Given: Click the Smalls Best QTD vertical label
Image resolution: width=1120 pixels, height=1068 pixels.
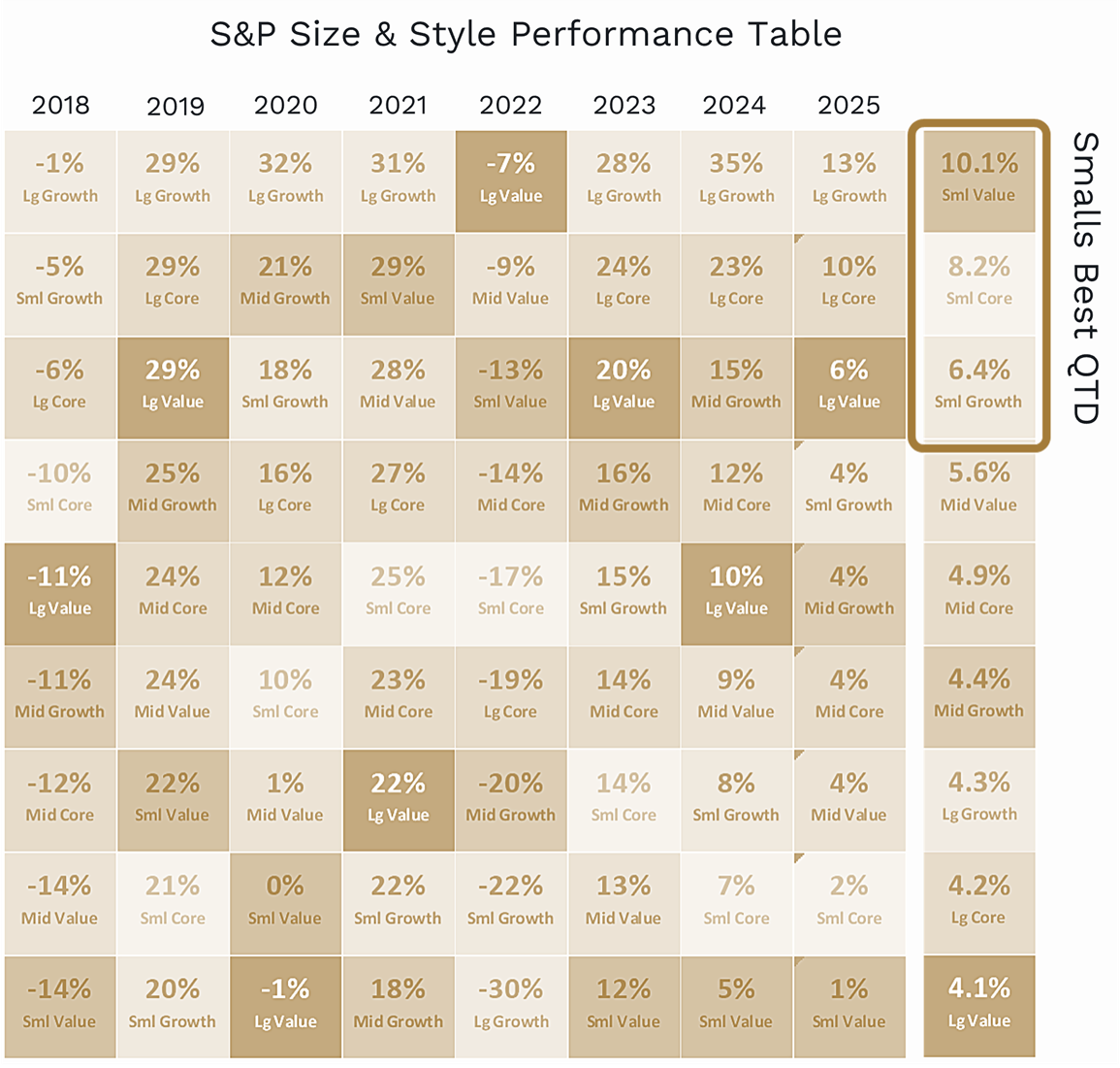Looking at the screenshot, I should click(x=1086, y=278).
